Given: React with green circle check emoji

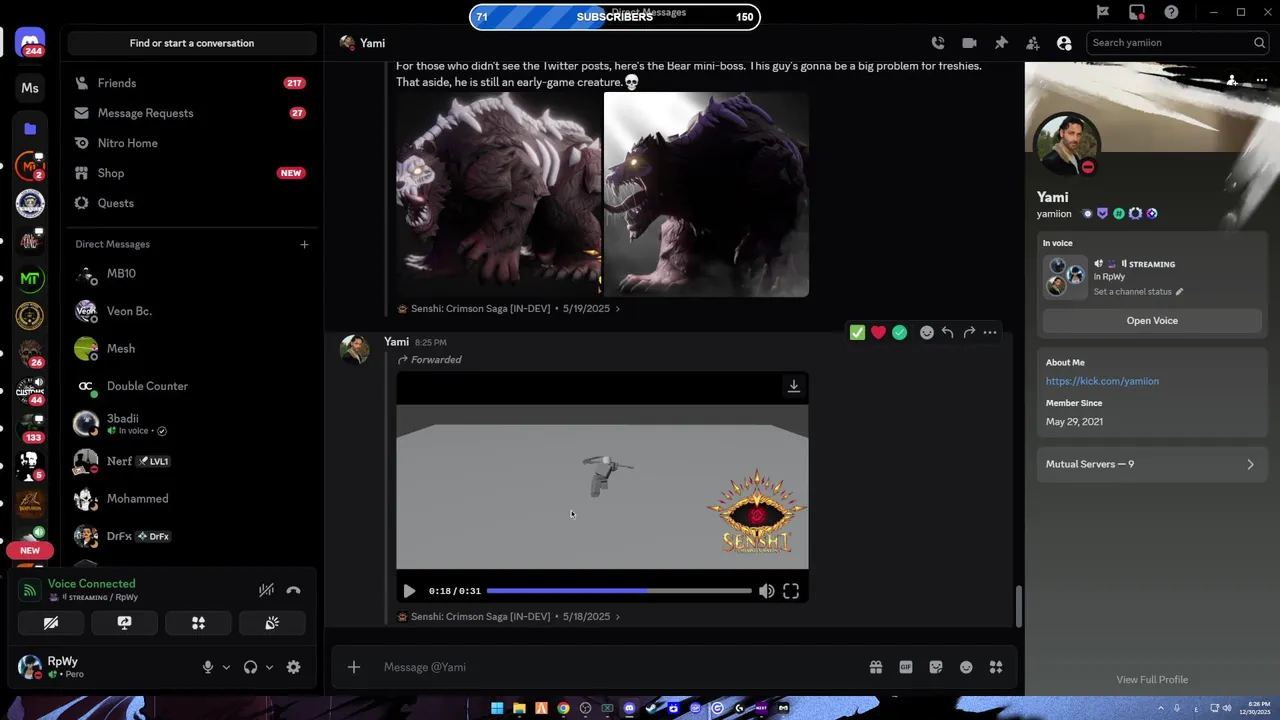Looking at the screenshot, I should tap(899, 333).
